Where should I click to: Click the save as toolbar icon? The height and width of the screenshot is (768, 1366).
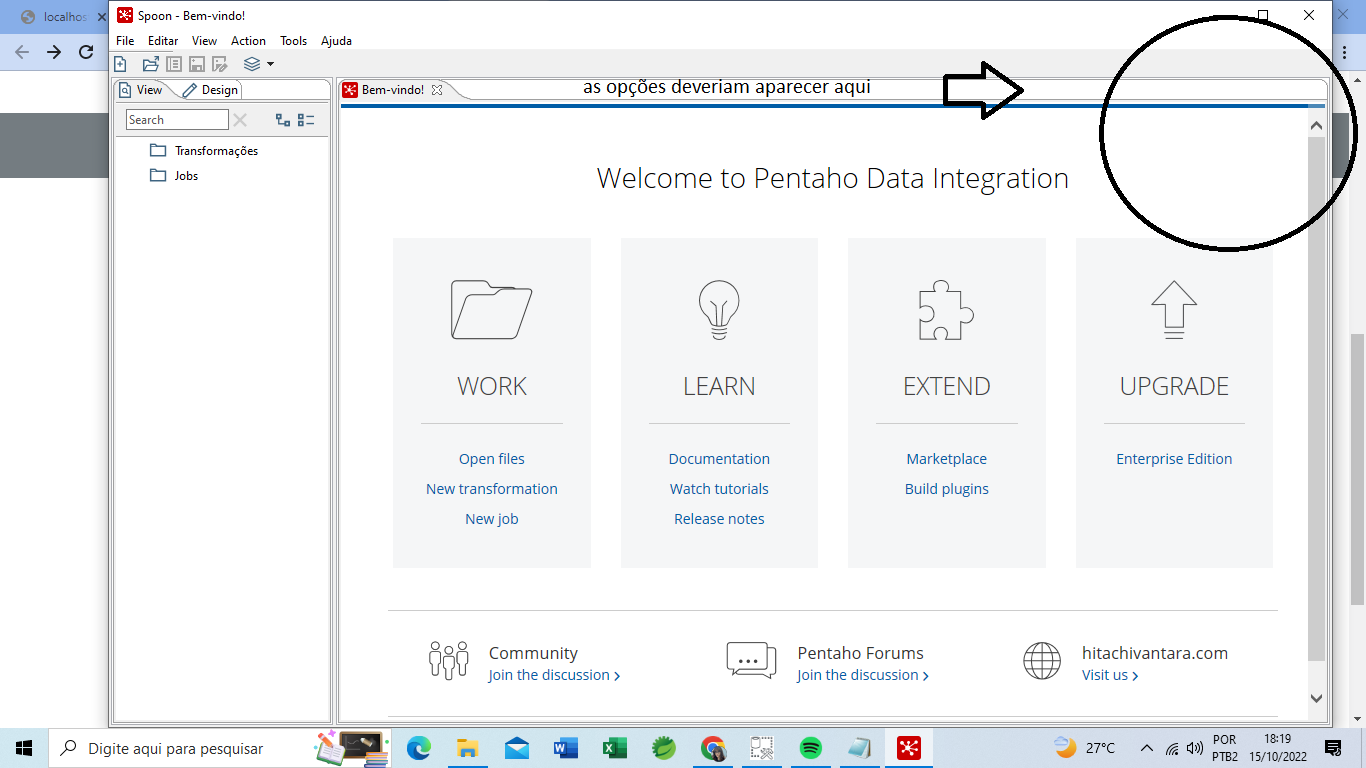[220, 64]
